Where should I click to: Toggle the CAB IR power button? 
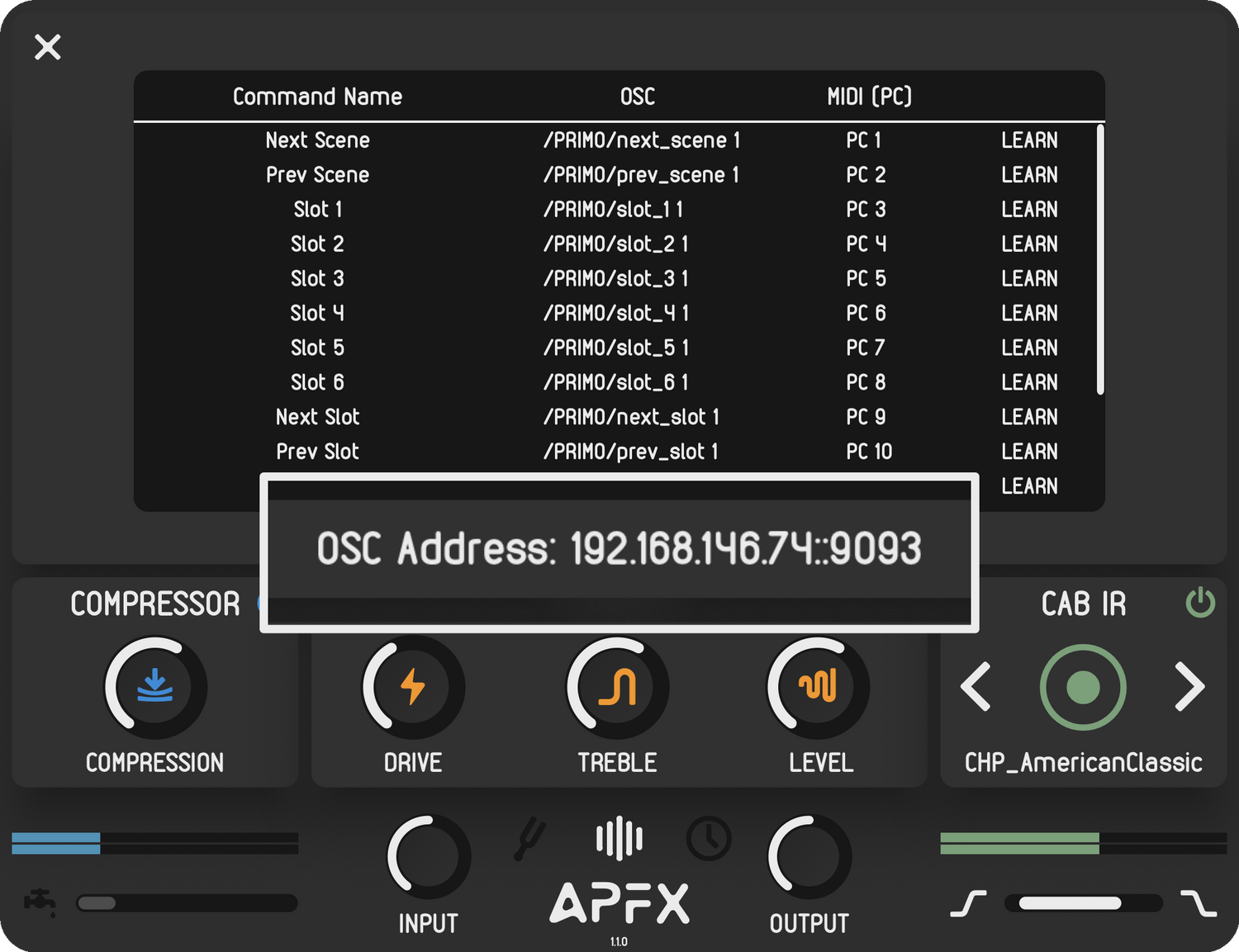point(1200,603)
